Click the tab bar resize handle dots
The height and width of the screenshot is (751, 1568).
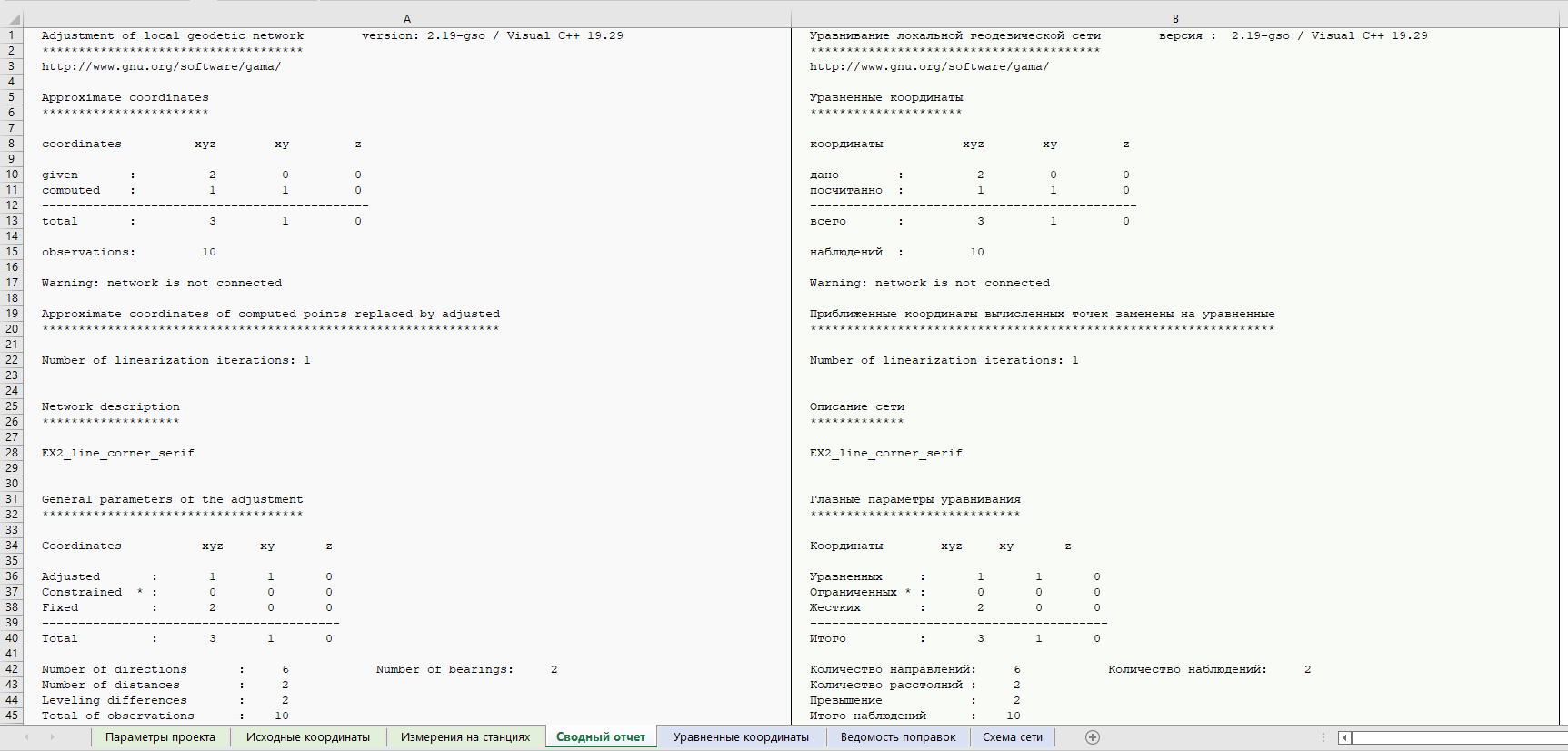coord(1323,737)
